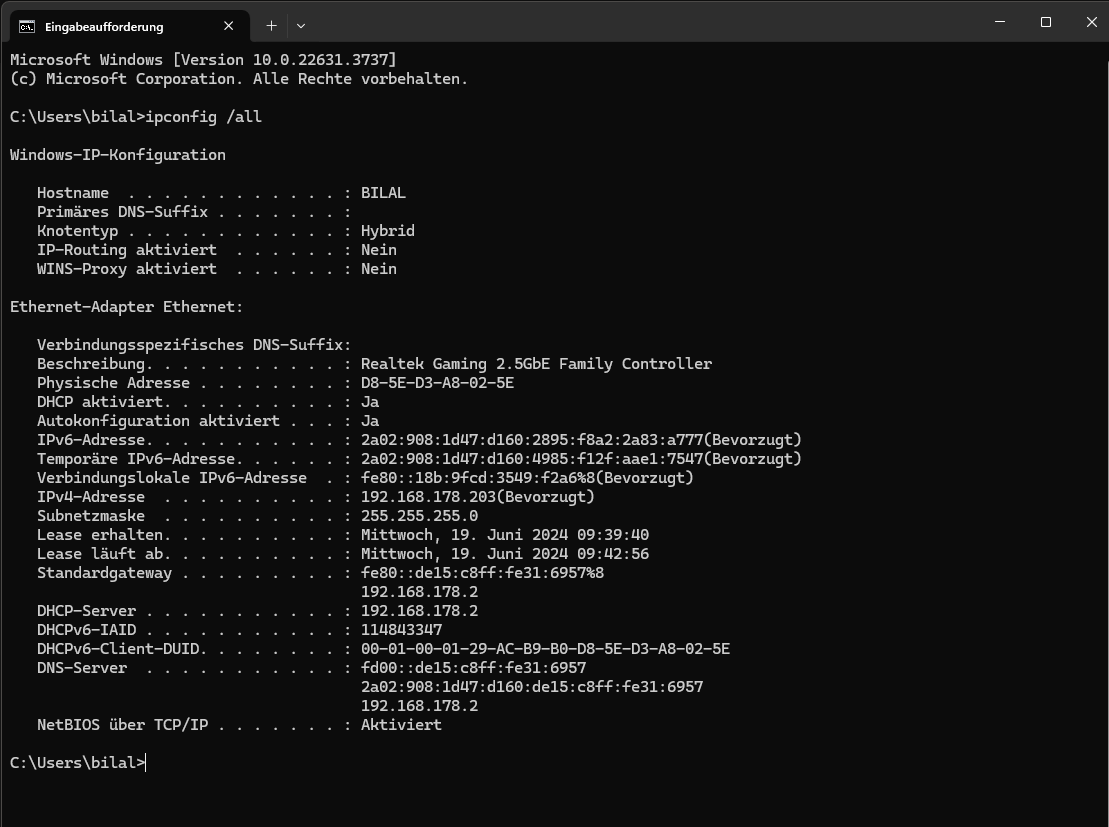Click the physical address D8-5E-D3-A8-02-5E
Screen dimensions: 1109x827
coord(437,383)
